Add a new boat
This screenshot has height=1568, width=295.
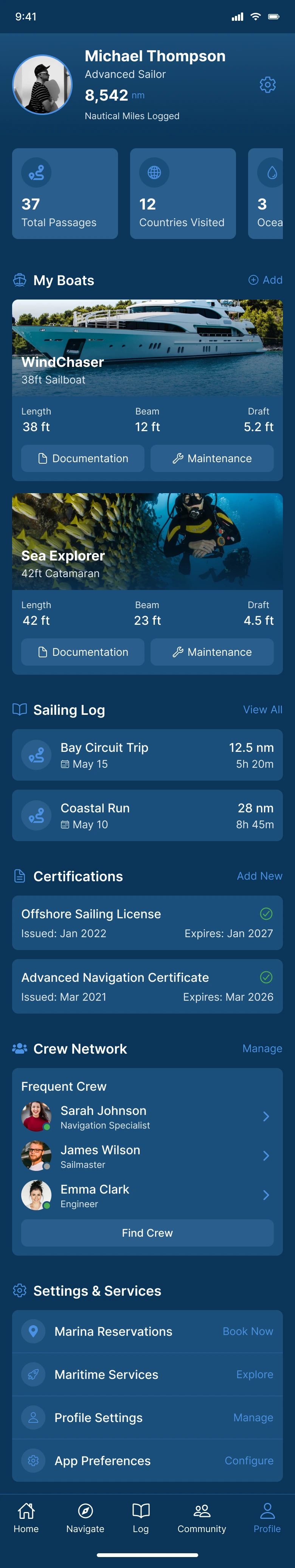pyautogui.click(x=265, y=280)
